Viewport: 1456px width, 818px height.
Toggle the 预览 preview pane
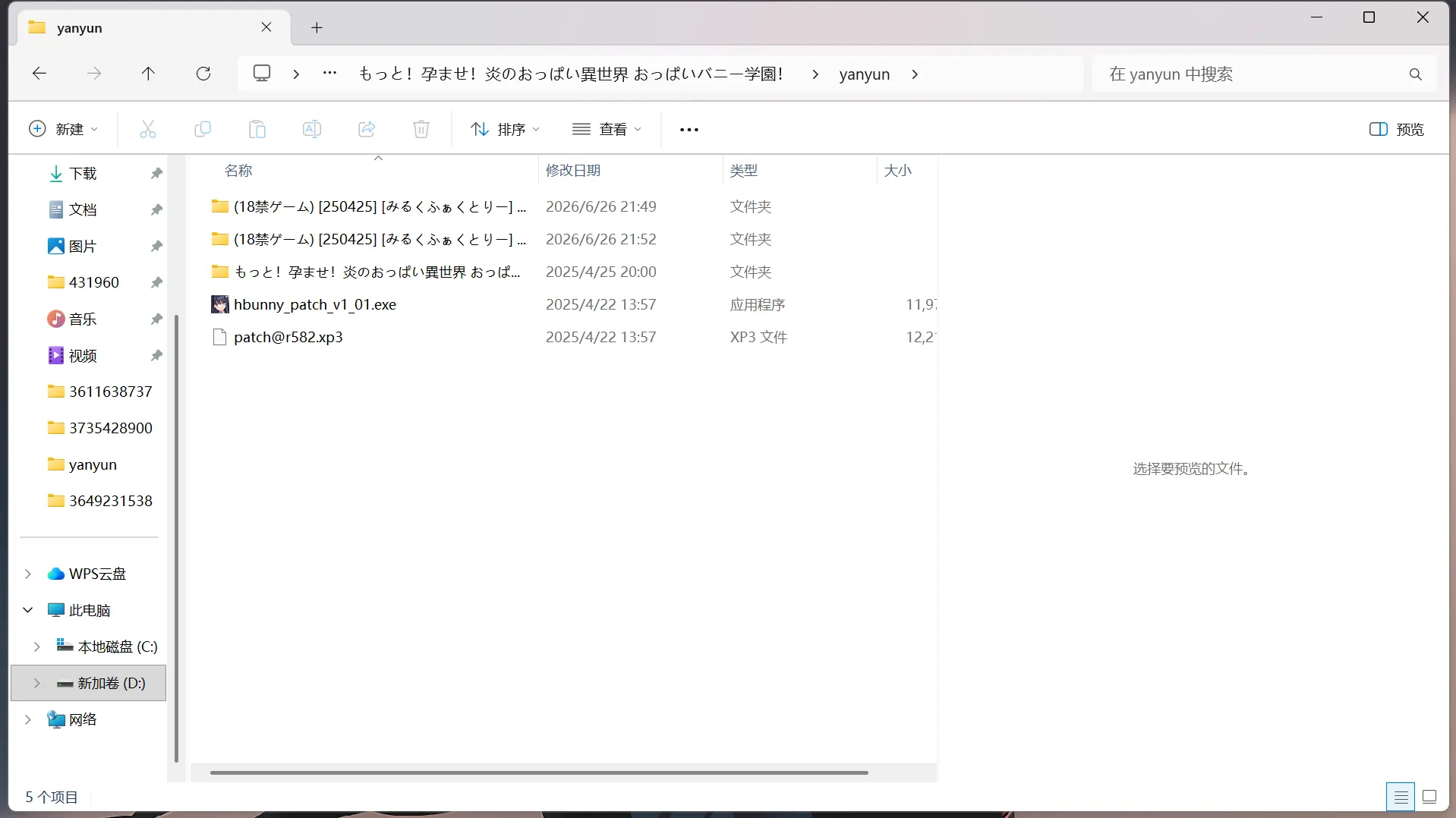pyautogui.click(x=1397, y=130)
